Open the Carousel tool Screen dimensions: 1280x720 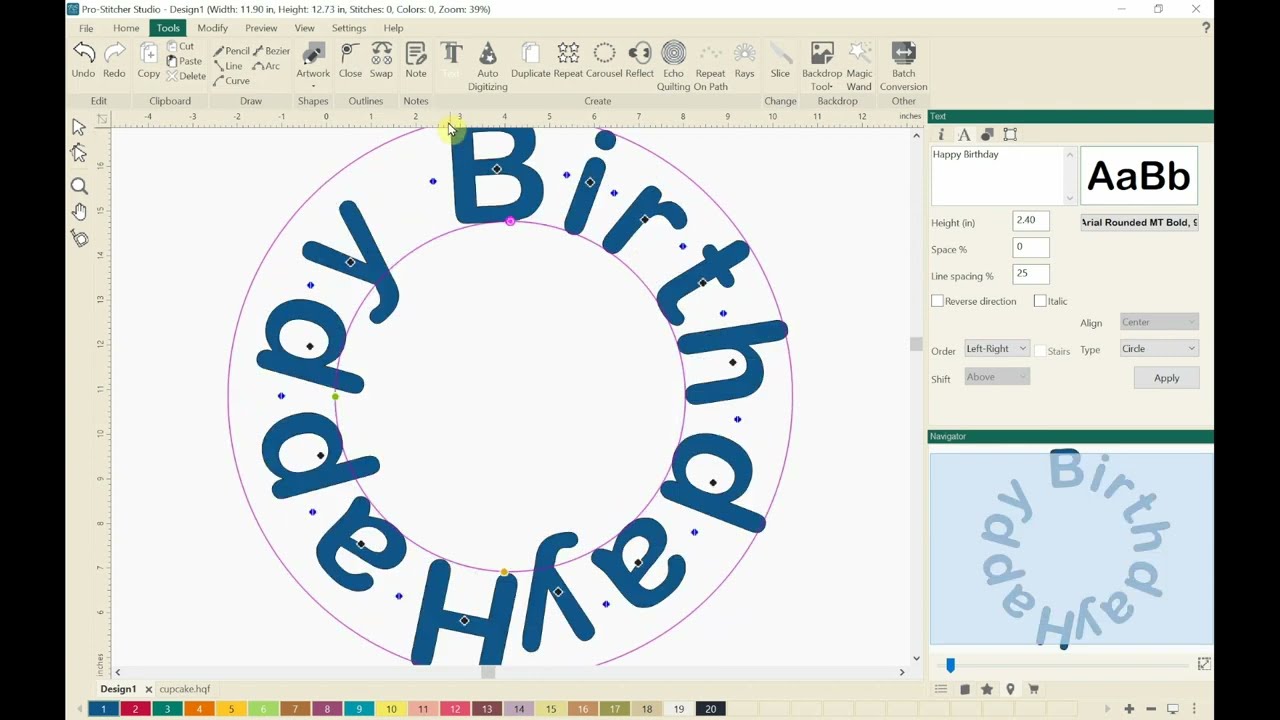click(x=604, y=60)
